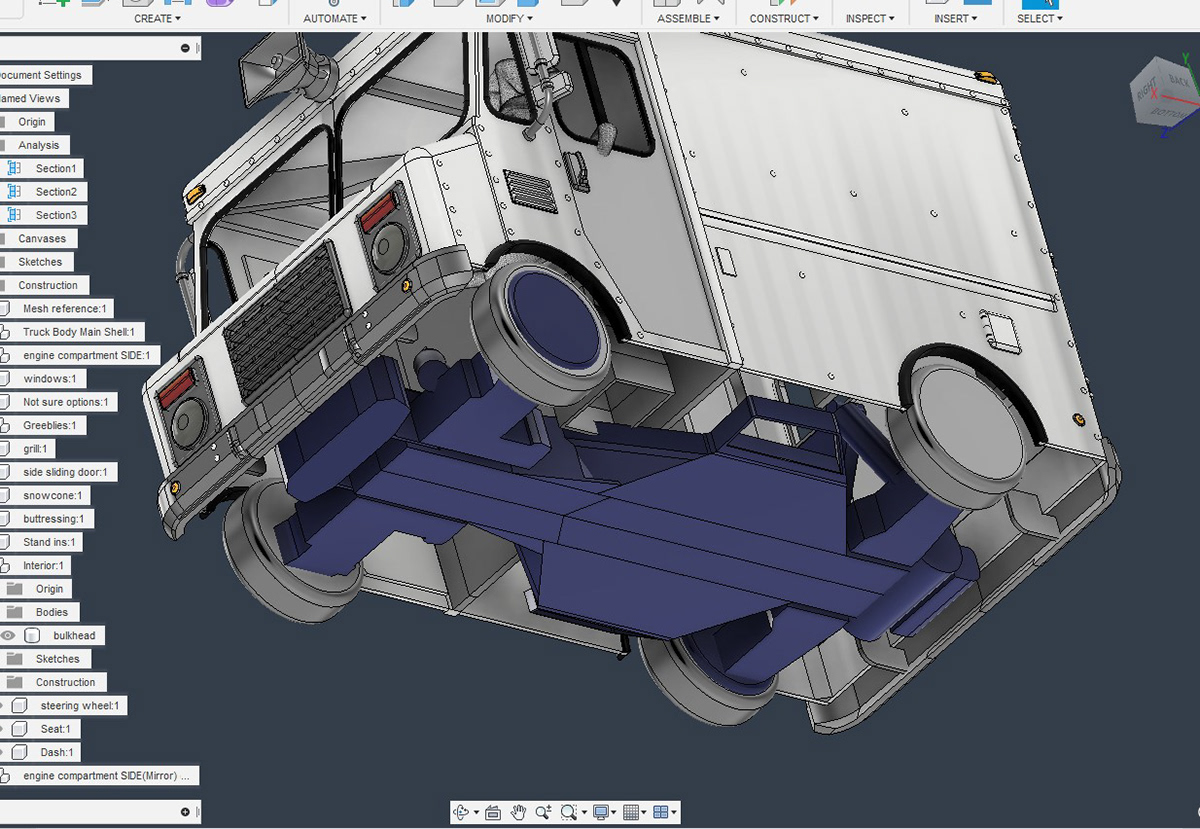Open the Display Settings monitor icon

(x=600, y=812)
